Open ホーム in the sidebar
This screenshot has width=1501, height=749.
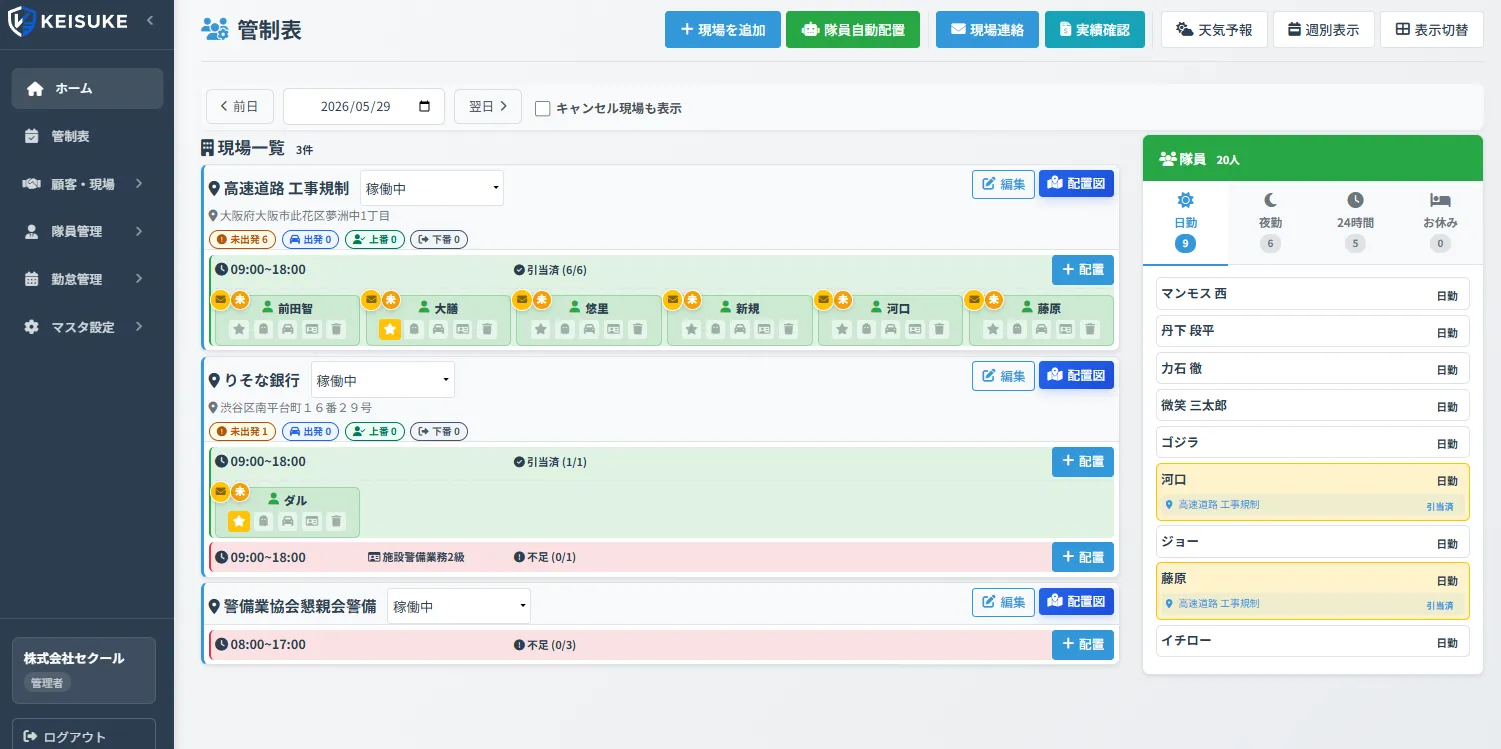[x=87, y=88]
